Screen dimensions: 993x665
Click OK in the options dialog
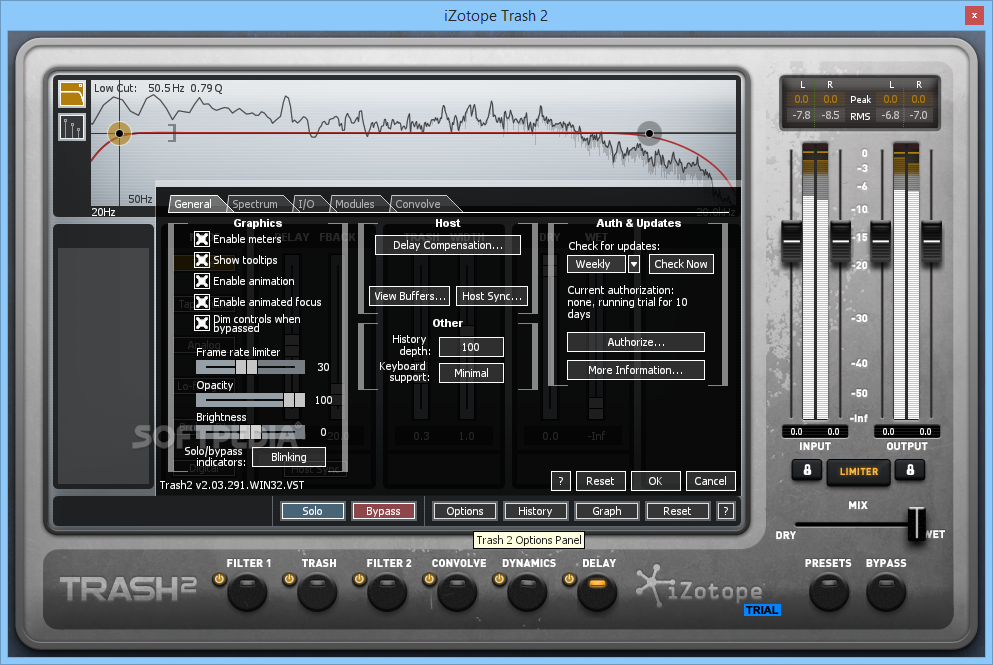point(655,481)
